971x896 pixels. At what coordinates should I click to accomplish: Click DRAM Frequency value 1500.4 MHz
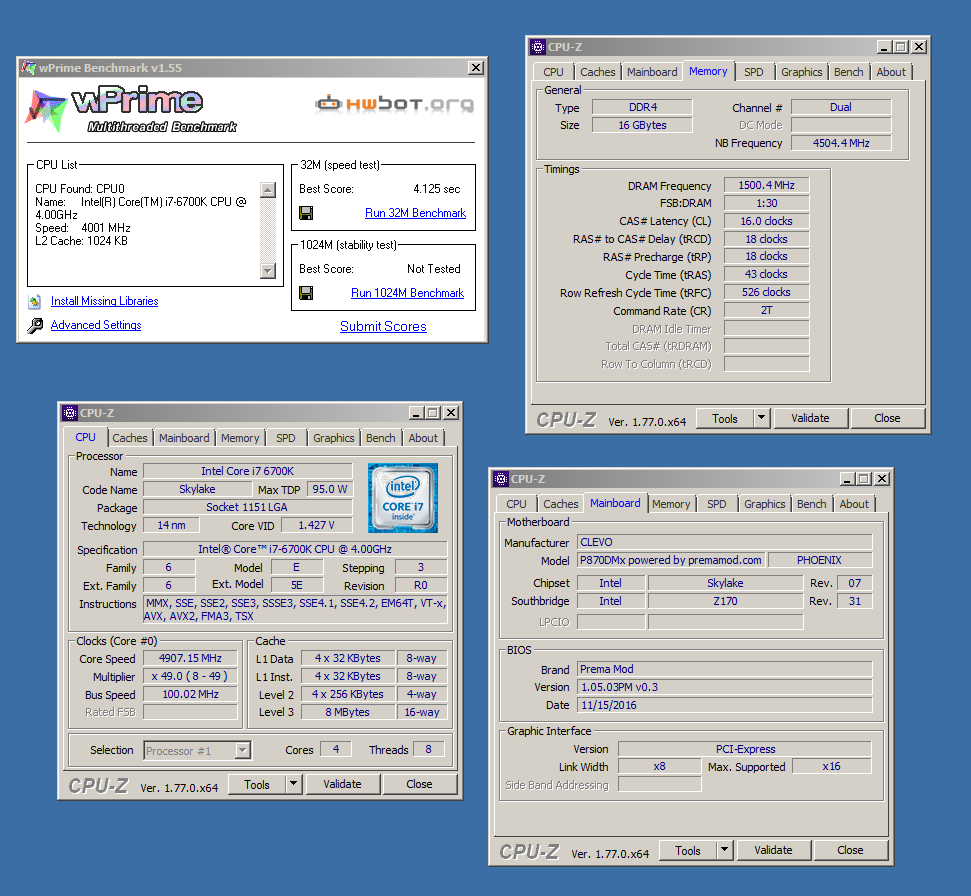click(766, 186)
